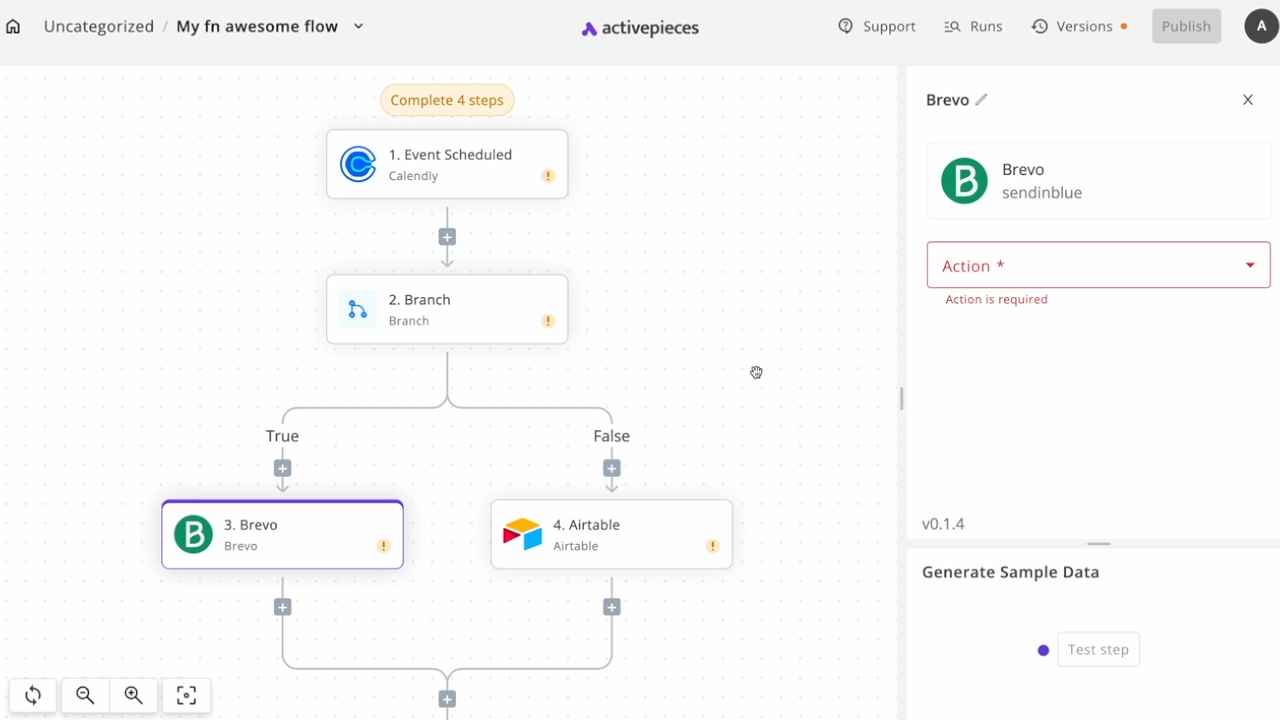Click the pencil icon to rename Brevo
This screenshot has width=1280, height=720.
tap(982, 100)
